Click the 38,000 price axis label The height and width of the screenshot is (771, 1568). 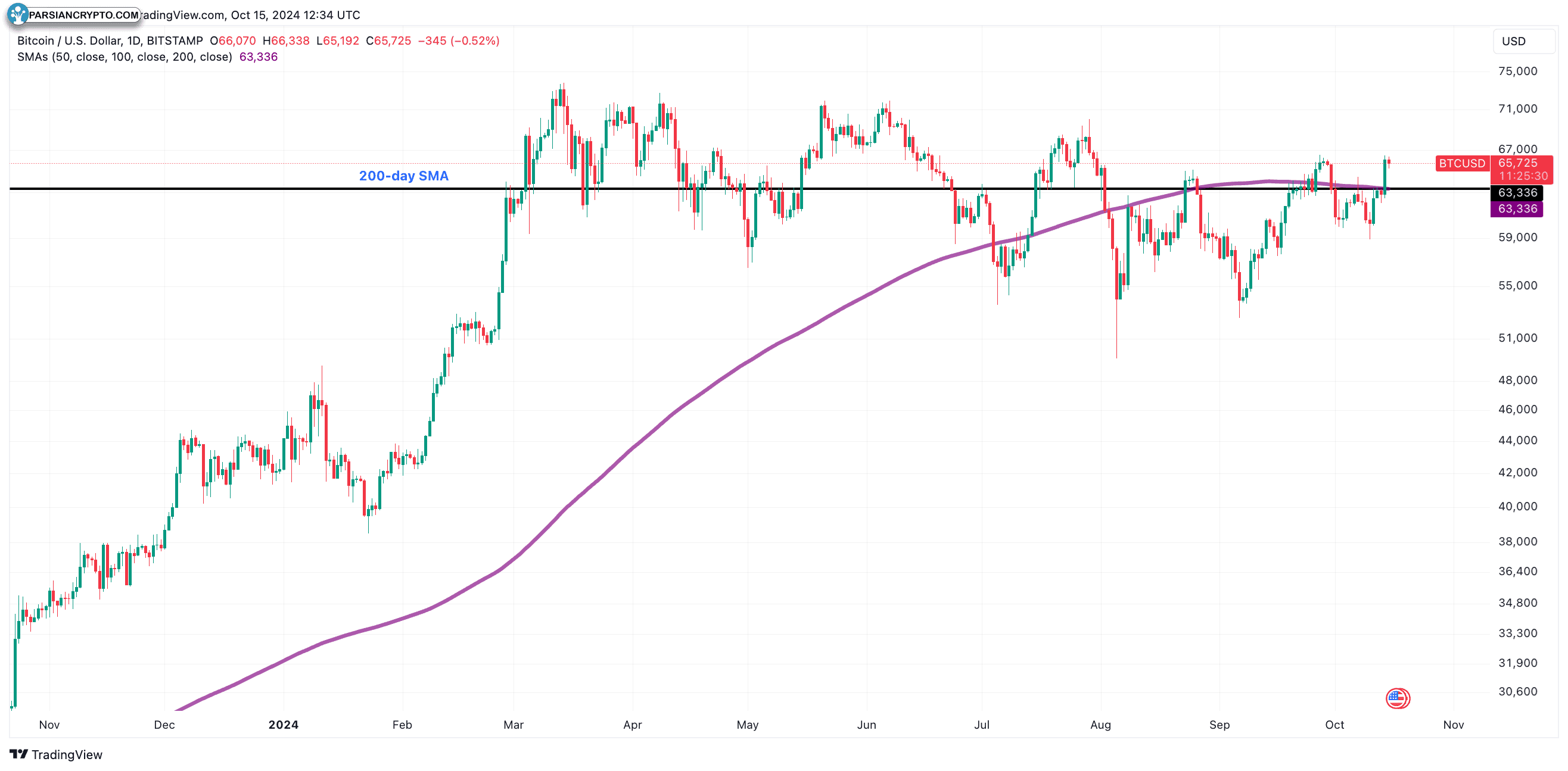coord(1517,541)
